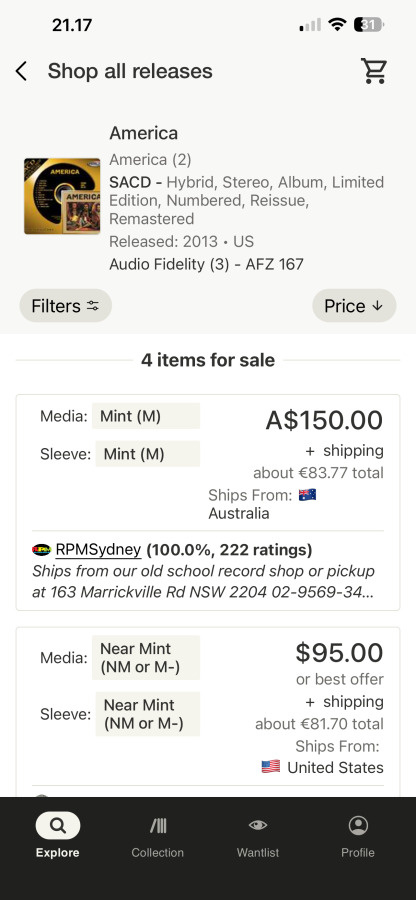Open America (2) artist link
The image size is (416, 900).
pos(150,159)
